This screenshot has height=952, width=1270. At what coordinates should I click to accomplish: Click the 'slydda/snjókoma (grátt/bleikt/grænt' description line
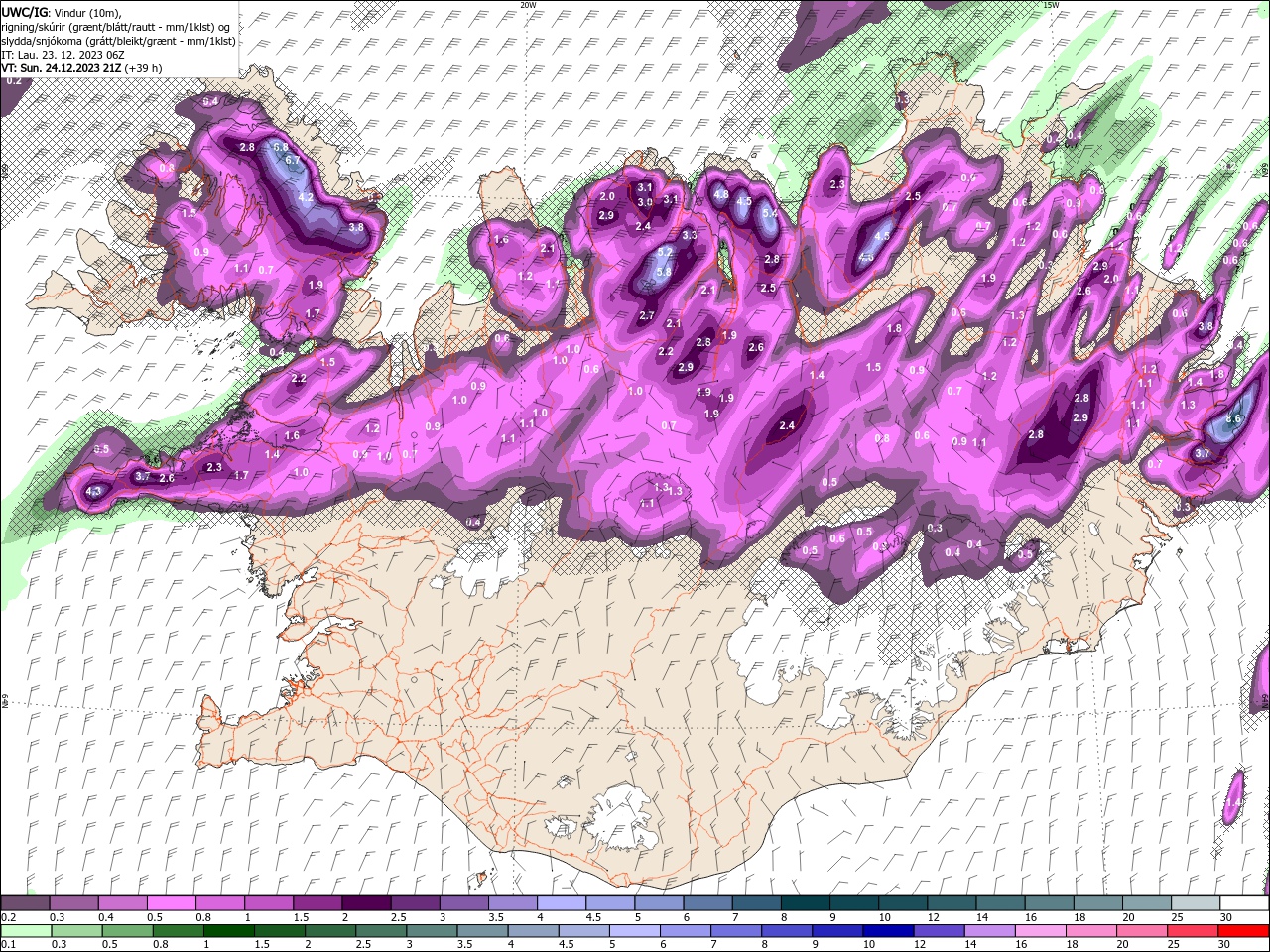pos(119,41)
